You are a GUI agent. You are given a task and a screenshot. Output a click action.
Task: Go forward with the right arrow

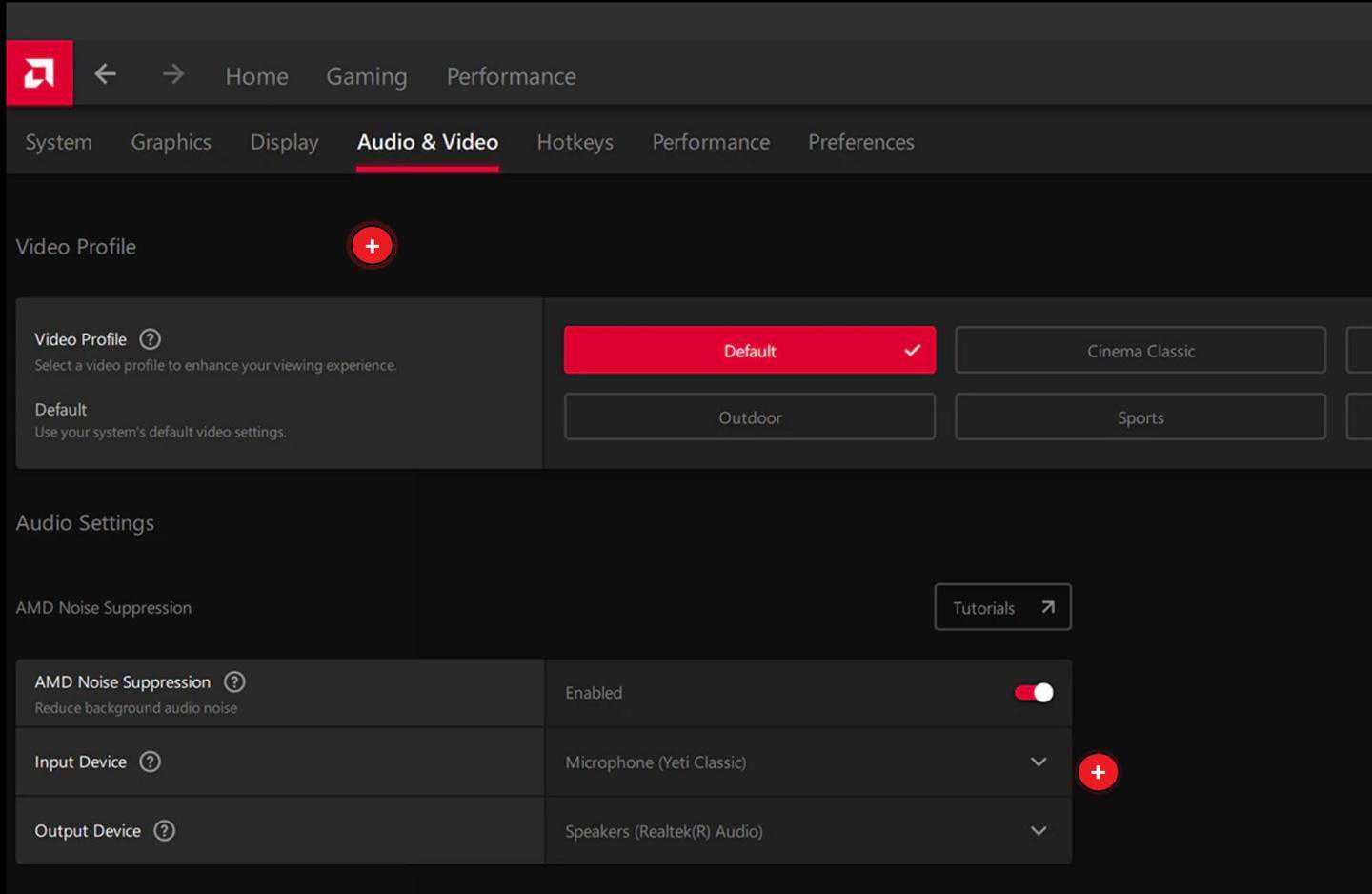click(172, 74)
